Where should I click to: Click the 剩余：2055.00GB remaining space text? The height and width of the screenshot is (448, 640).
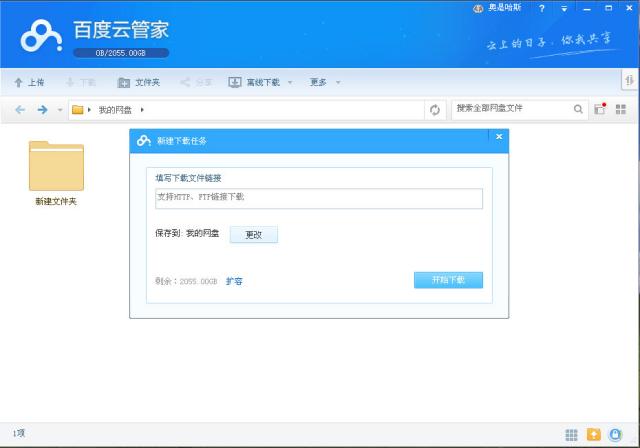tap(186, 281)
